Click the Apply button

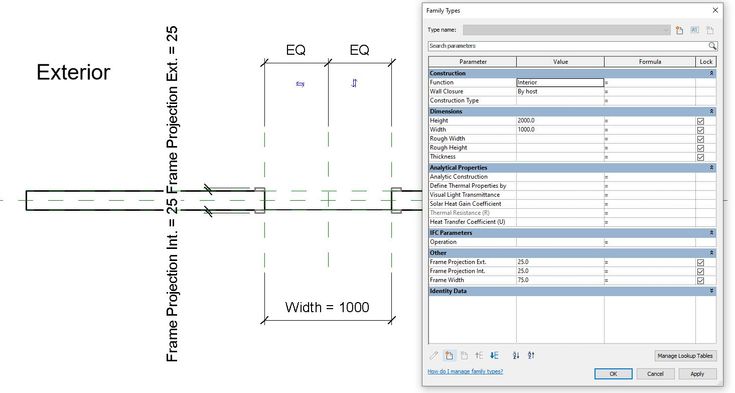pyautogui.click(x=697, y=374)
